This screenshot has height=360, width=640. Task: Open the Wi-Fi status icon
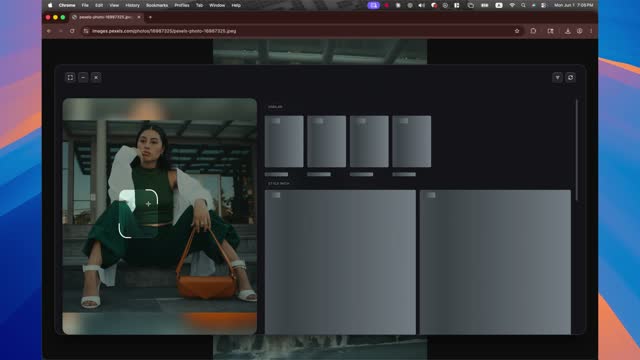(x=512, y=5)
